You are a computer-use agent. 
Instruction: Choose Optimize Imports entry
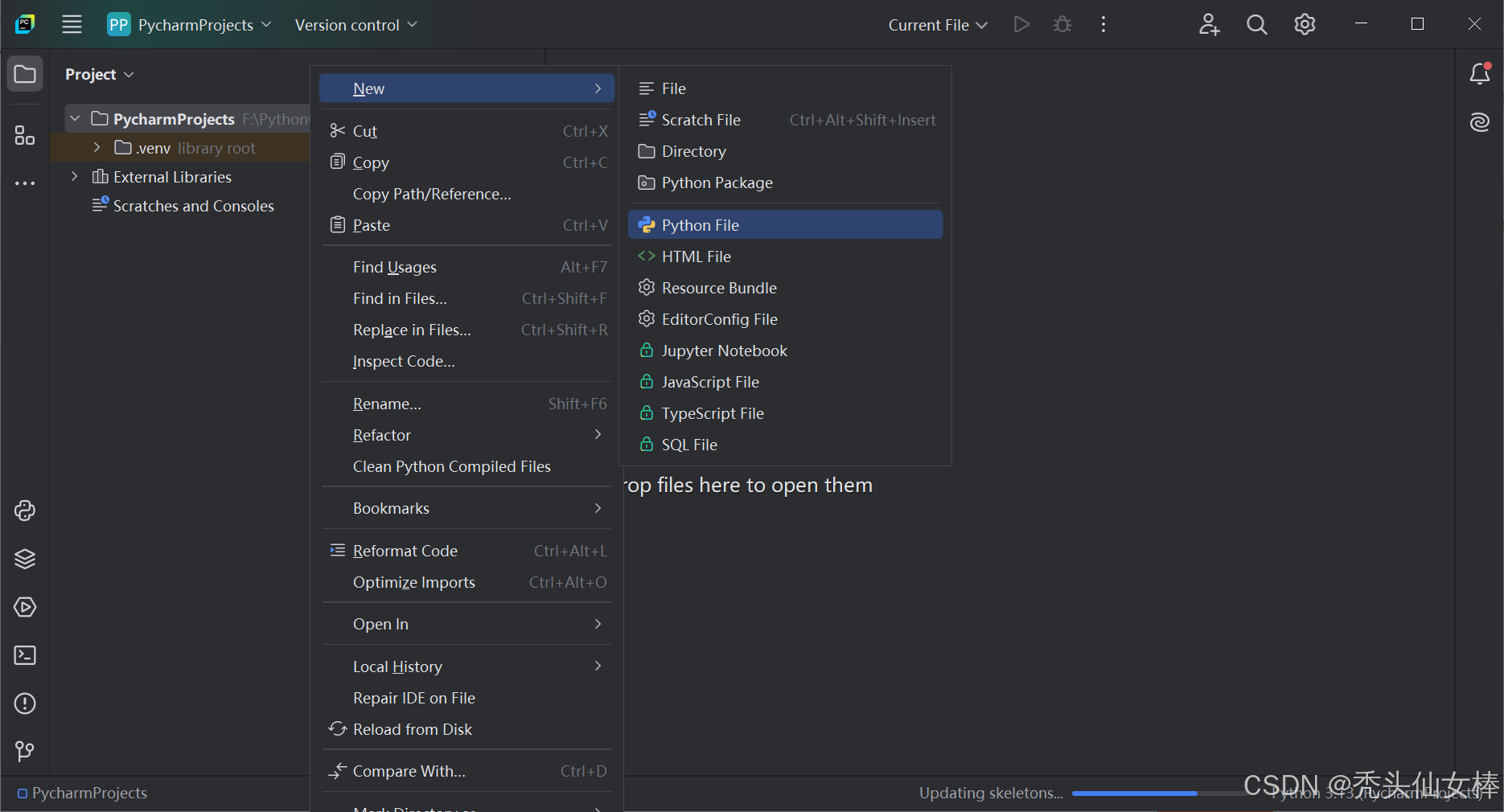click(x=466, y=582)
